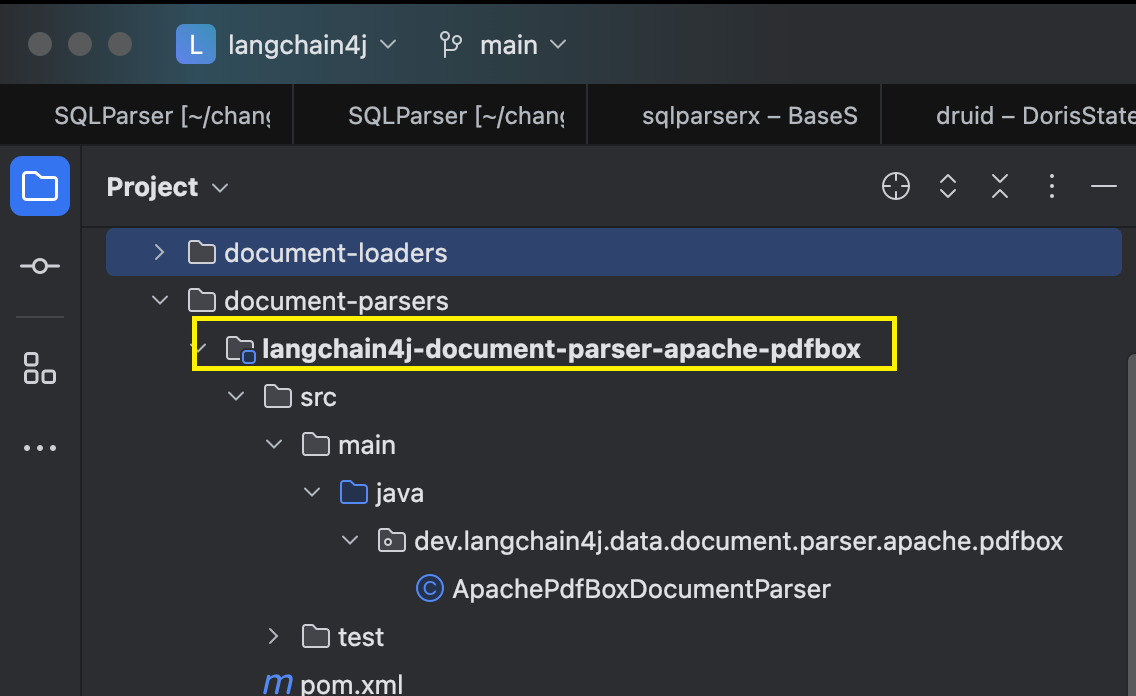1136x696 pixels.
Task: Select the pom.xml file
Action: (351, 684)
